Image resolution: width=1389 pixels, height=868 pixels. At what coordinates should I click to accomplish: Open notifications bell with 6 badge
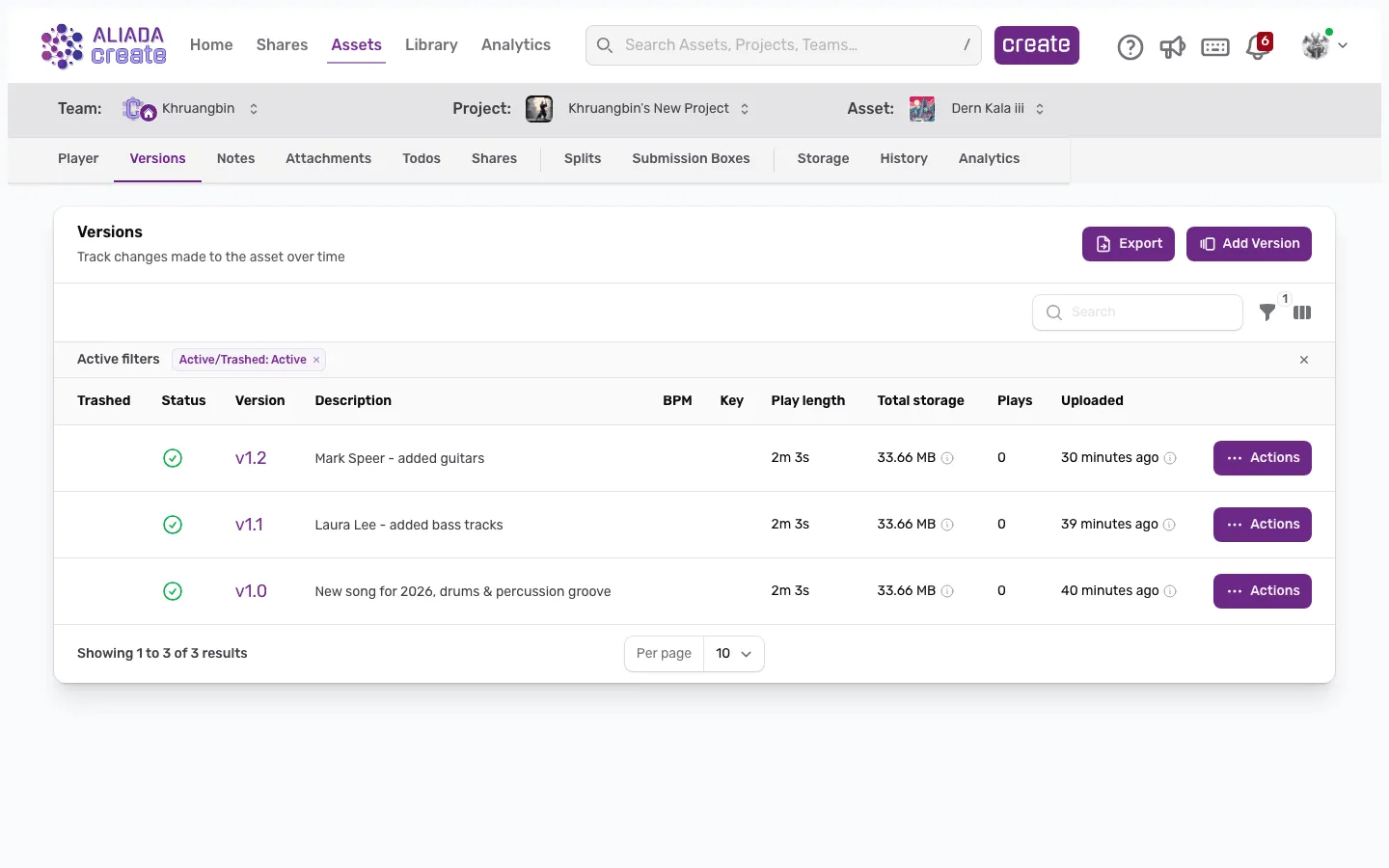(1258, 46)
